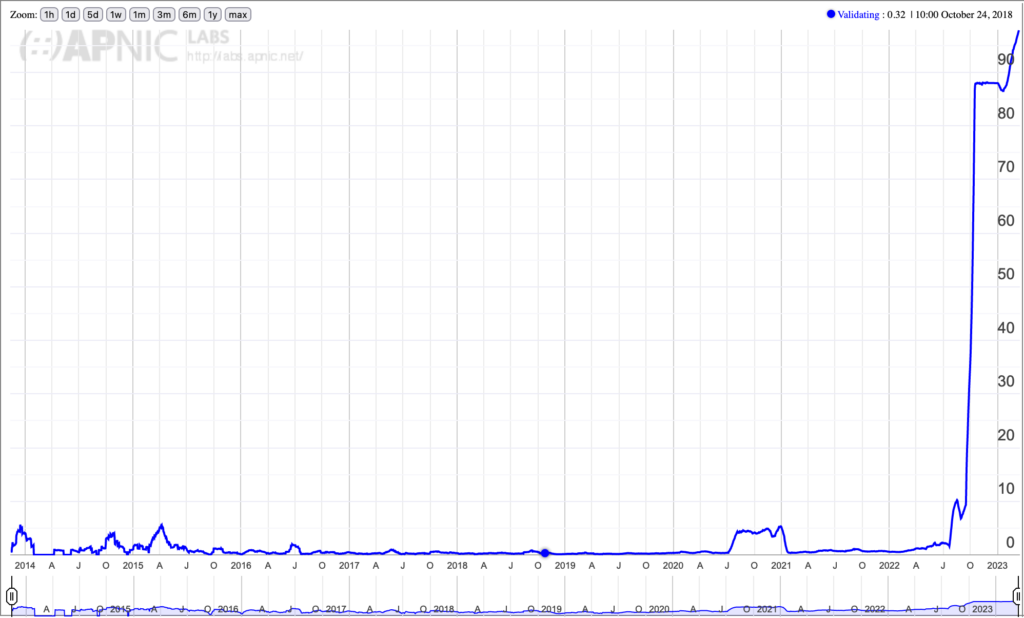Image resolution: width=1024 pixels, height=618 pixels.
Task: Choose the 1m zoom option
Action: [x=139, y=15]
